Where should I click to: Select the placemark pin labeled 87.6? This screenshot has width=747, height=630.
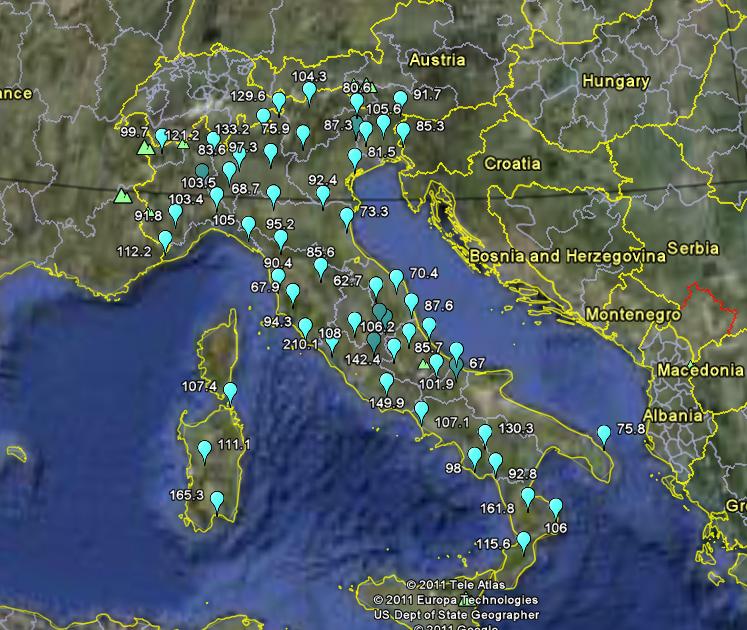coord(411,304)
